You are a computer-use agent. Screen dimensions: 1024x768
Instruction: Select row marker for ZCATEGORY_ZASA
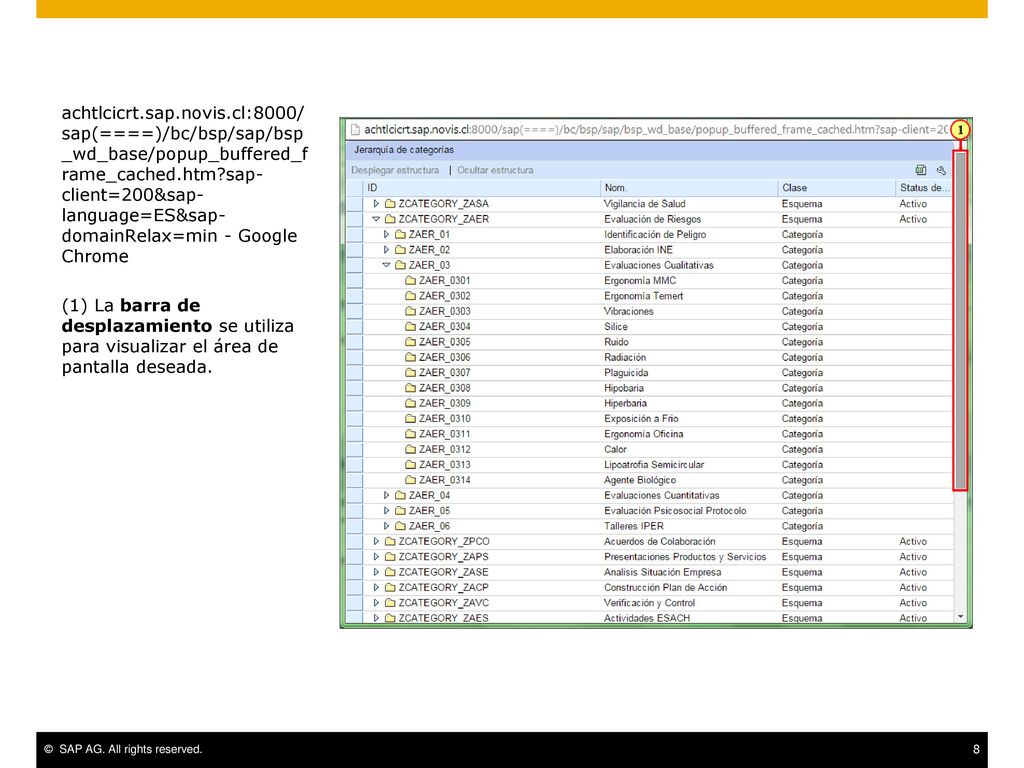click(x=355, y=204)
